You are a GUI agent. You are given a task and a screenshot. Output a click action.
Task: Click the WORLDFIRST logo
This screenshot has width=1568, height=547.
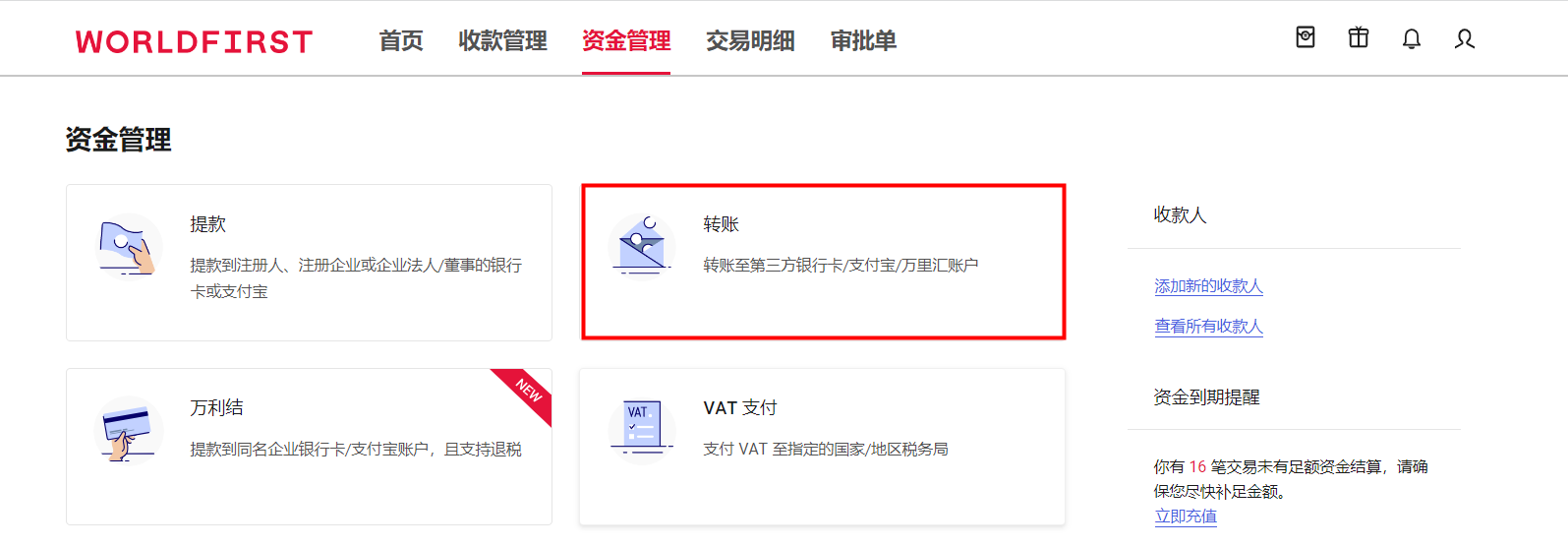pos(194,41)
